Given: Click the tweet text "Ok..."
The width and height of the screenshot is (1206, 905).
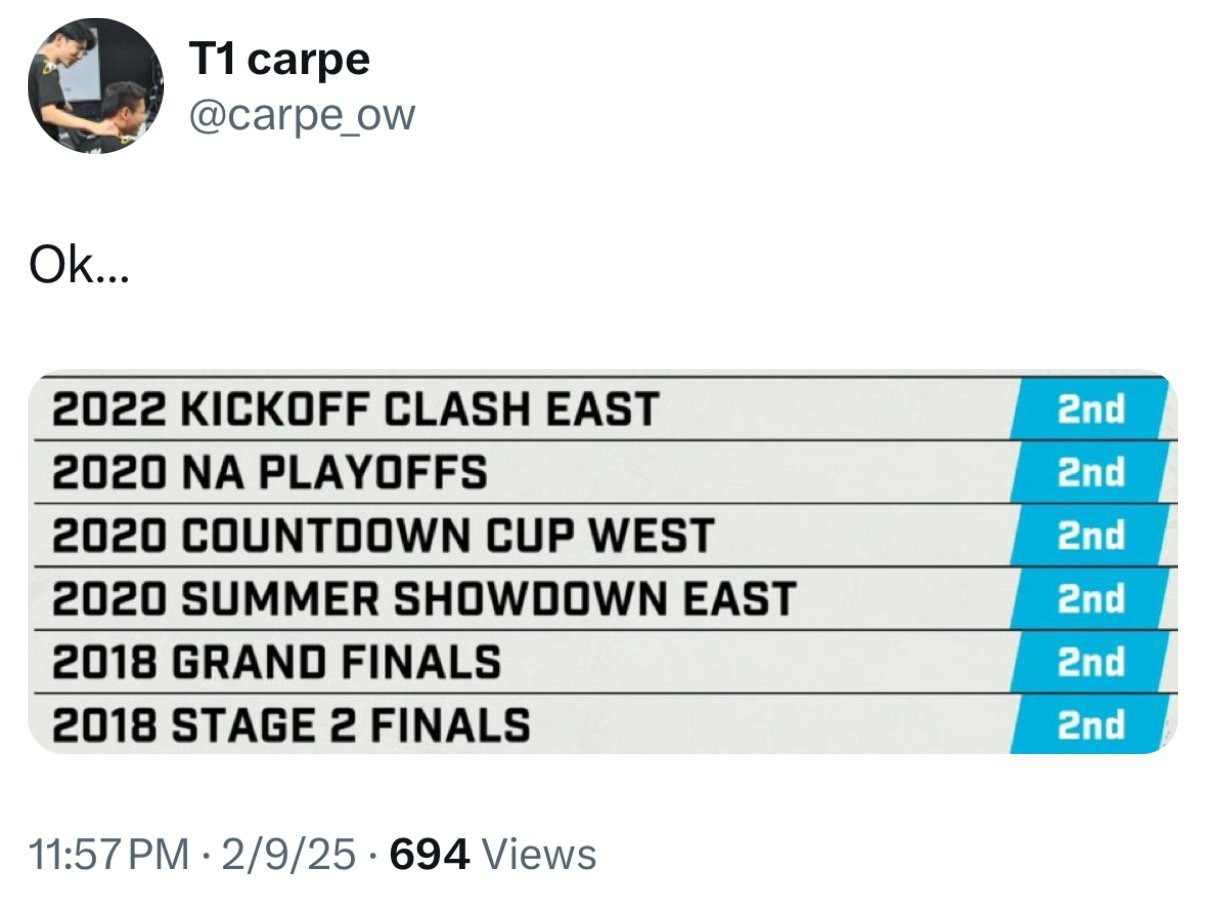Looking at the screenshot, I should pyautogui.click(x=78, y=270).
